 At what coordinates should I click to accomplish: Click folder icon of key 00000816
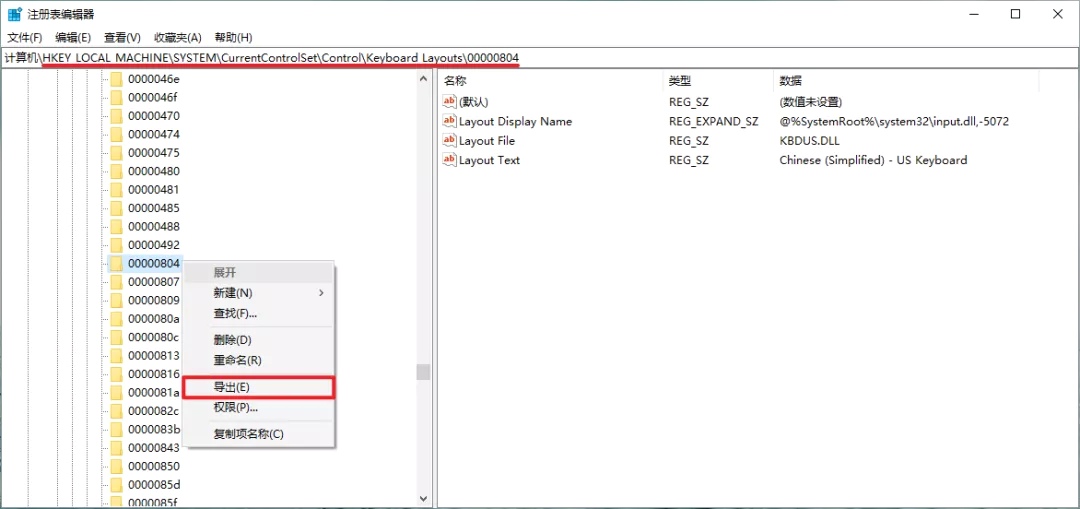[x=116, y=374]
